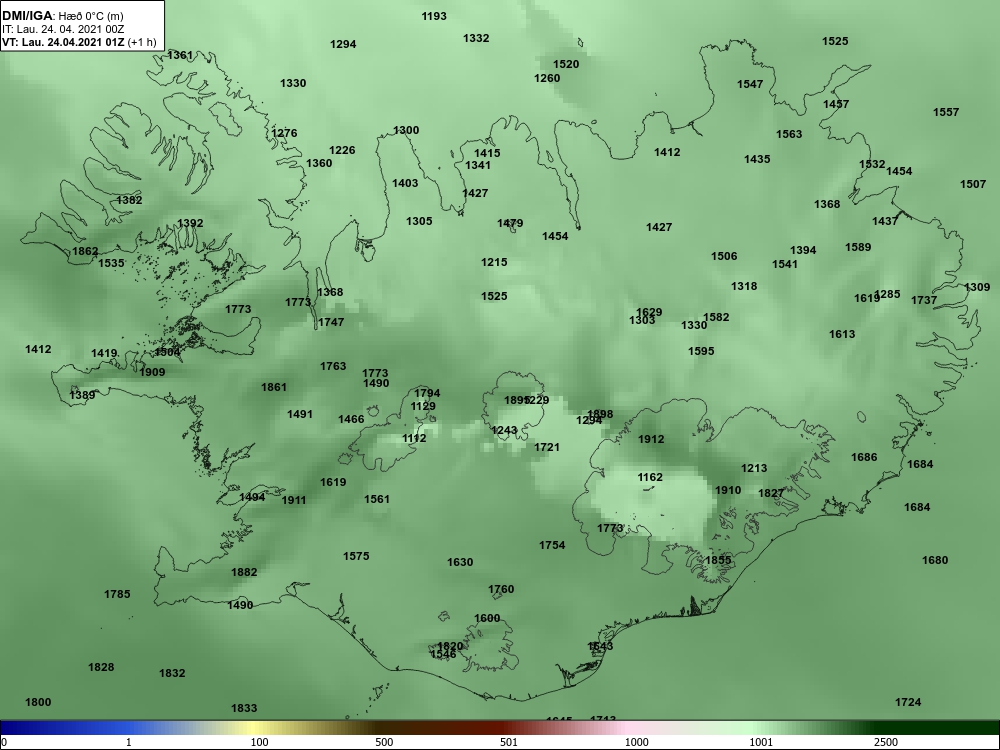Click the 1882 value on Reykjanes
The height and width of the screenshot is (750, 1000).
tap(244, 572)
